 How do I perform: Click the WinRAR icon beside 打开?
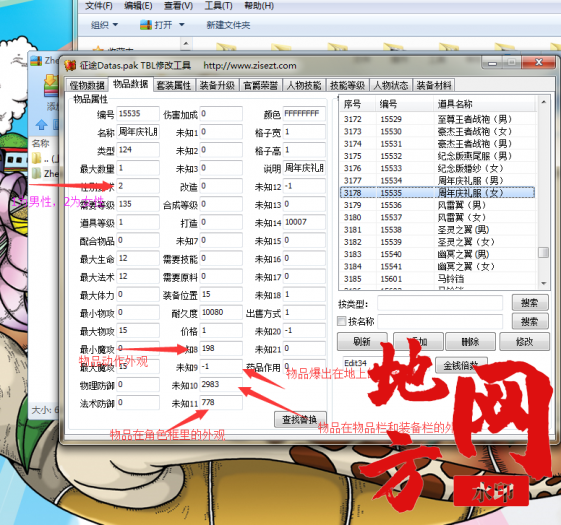[x=146, y=25]
